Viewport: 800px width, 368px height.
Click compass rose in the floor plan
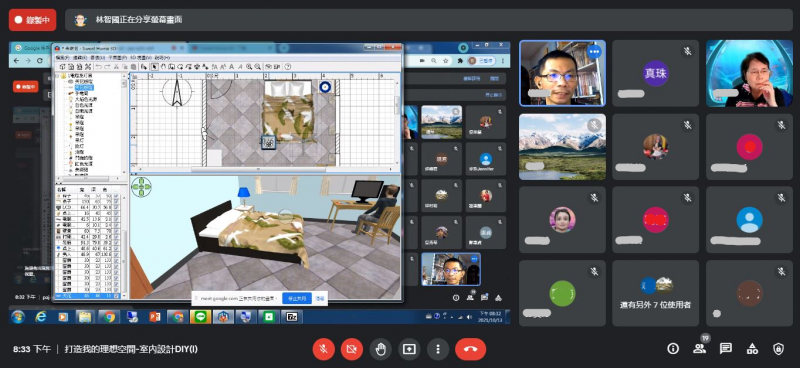(x=177, y=92)
